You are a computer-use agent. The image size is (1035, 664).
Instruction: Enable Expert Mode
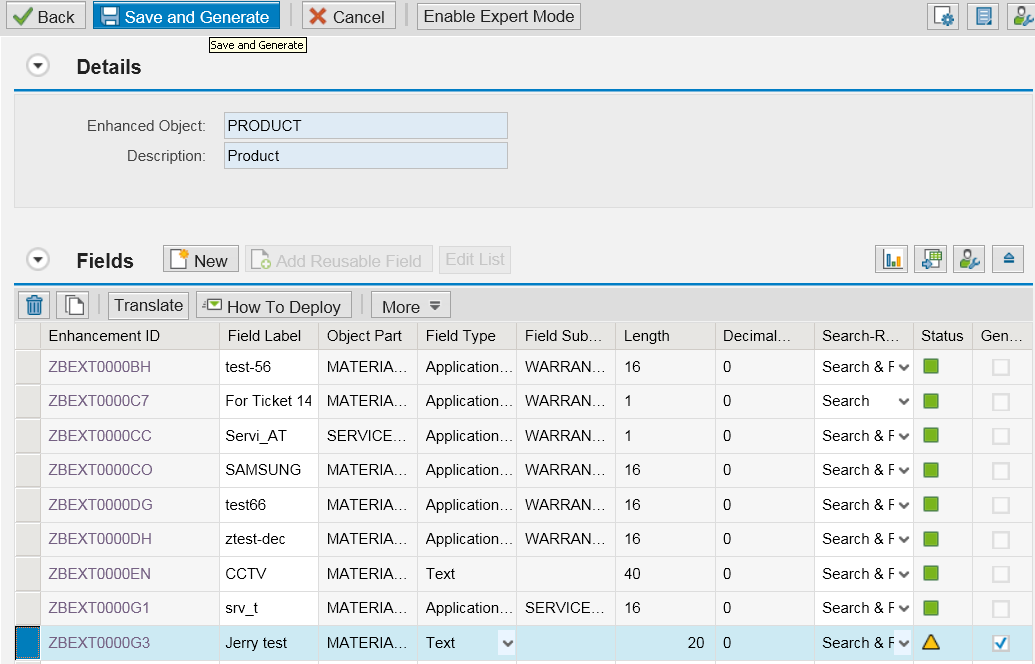pyautogui.click(x=498, y=16)
